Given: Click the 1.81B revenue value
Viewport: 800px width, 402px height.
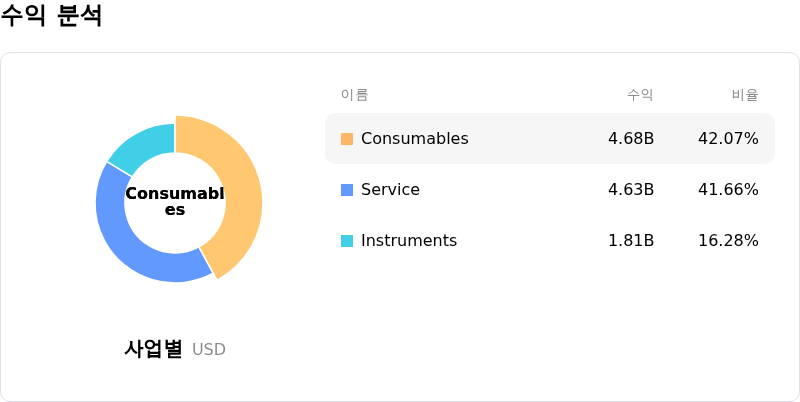Looking at the screenshot, I should (631, 241).
